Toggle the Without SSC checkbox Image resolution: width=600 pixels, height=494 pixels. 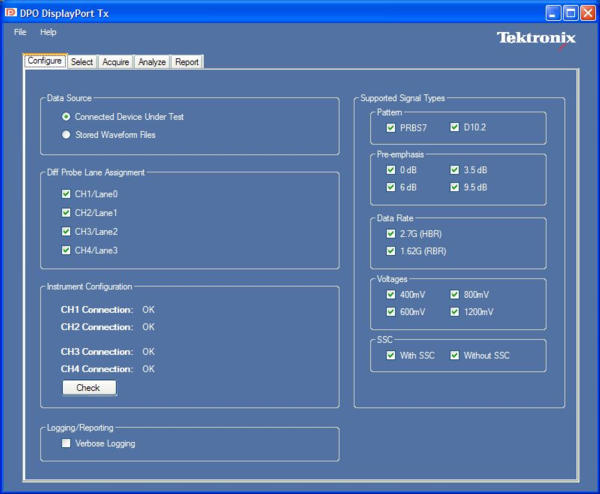[x=455, y=355]
